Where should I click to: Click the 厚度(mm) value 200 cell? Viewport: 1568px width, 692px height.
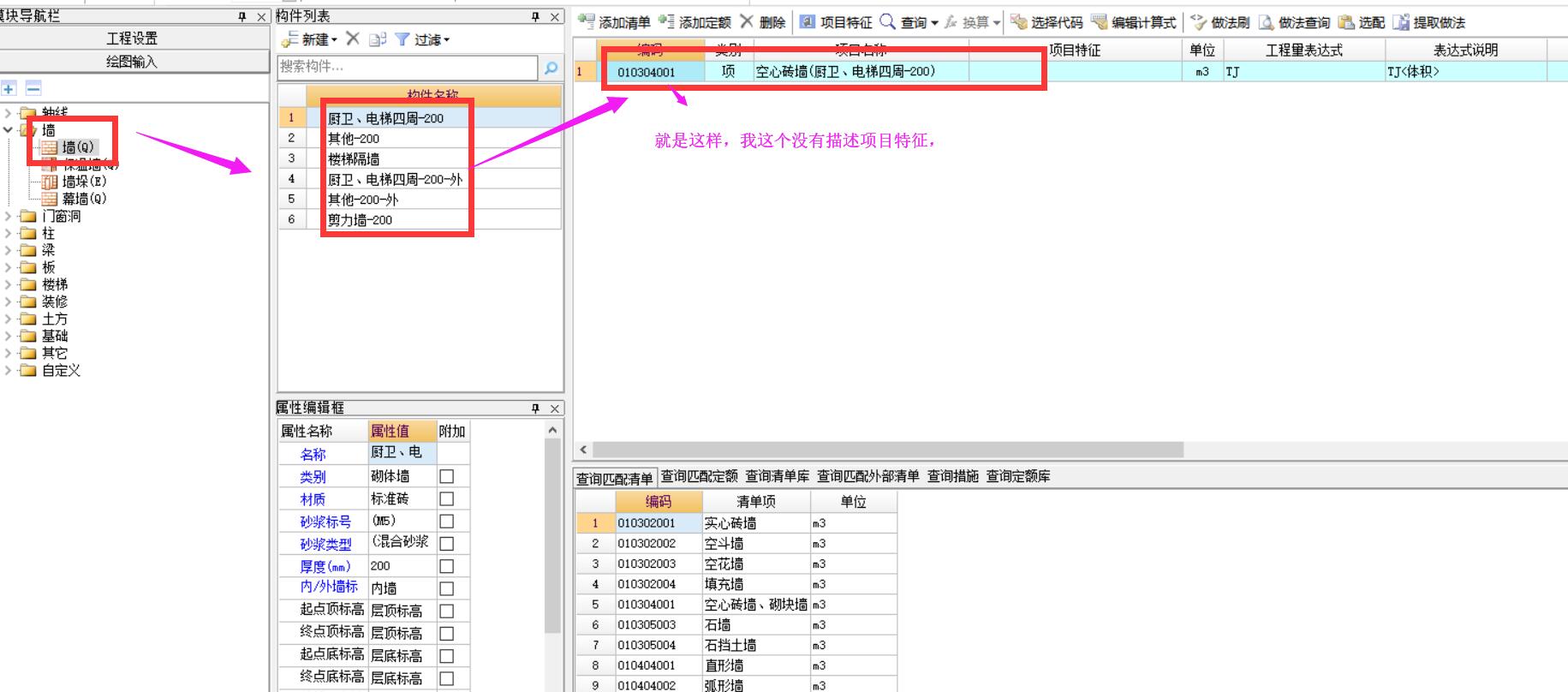[x=402, y=566]
